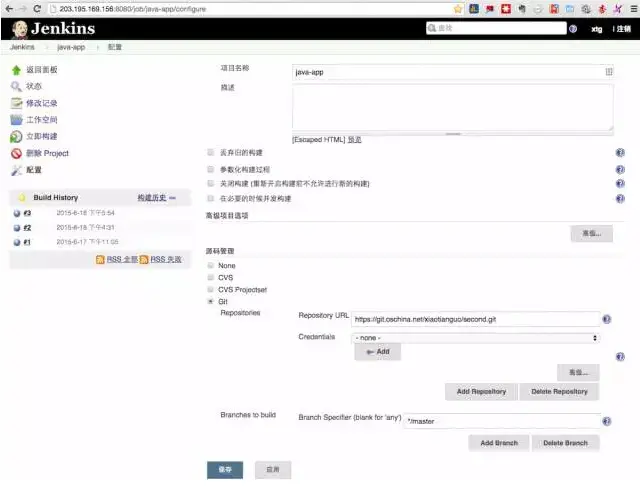Click the xtg user link in the header
This screenshot has height=486, width=640.
click(597, 29)
